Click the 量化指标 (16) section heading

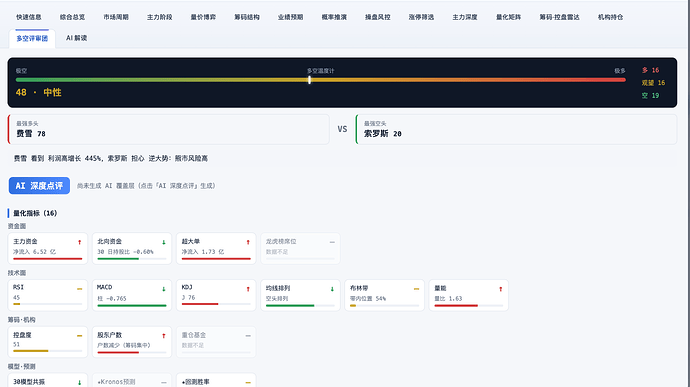pos(35,213)
